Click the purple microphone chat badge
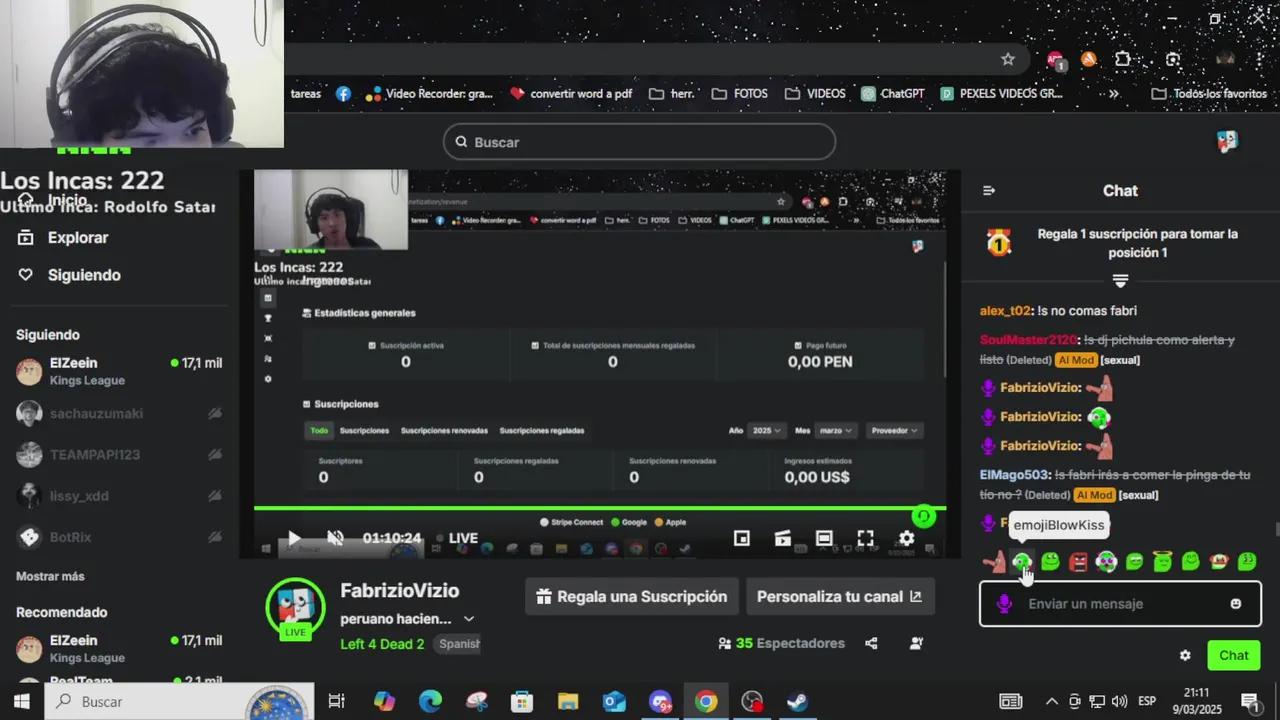This screenshot has height=720, width=1280. pyautogui.click(x=1004, y=604)
